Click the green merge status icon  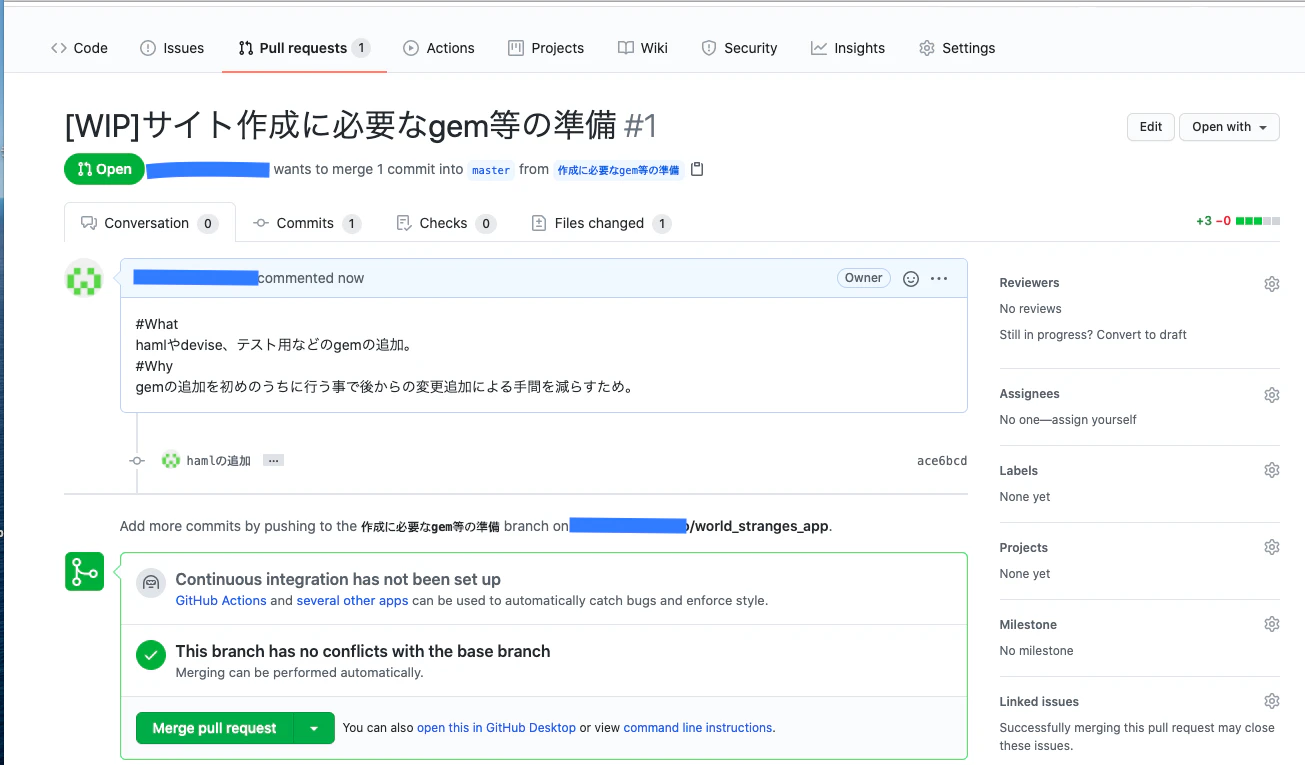click(85, 571)
